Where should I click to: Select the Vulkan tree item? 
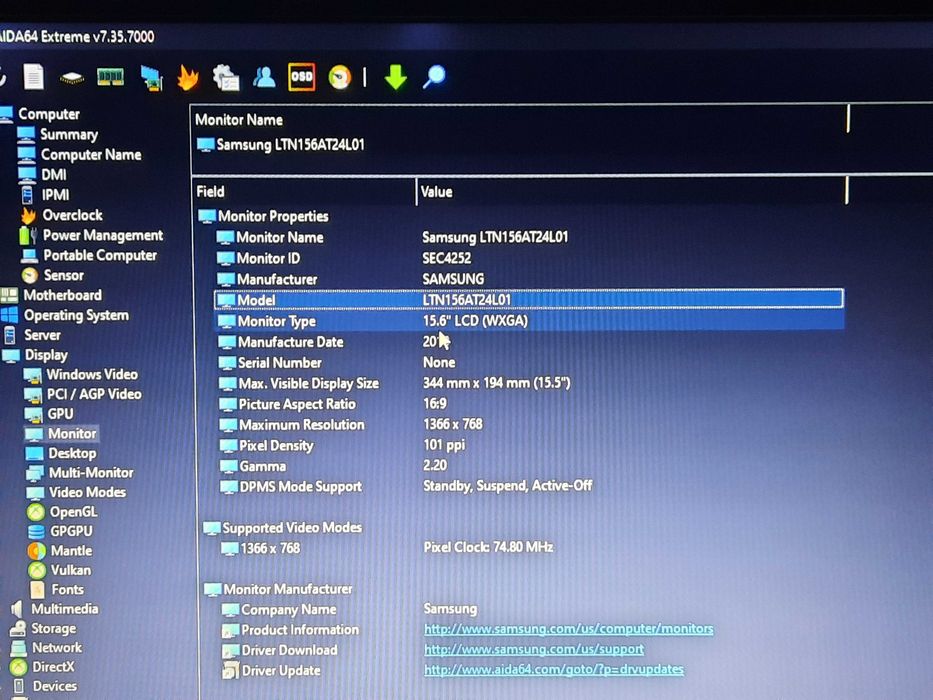tap(60, 570)
